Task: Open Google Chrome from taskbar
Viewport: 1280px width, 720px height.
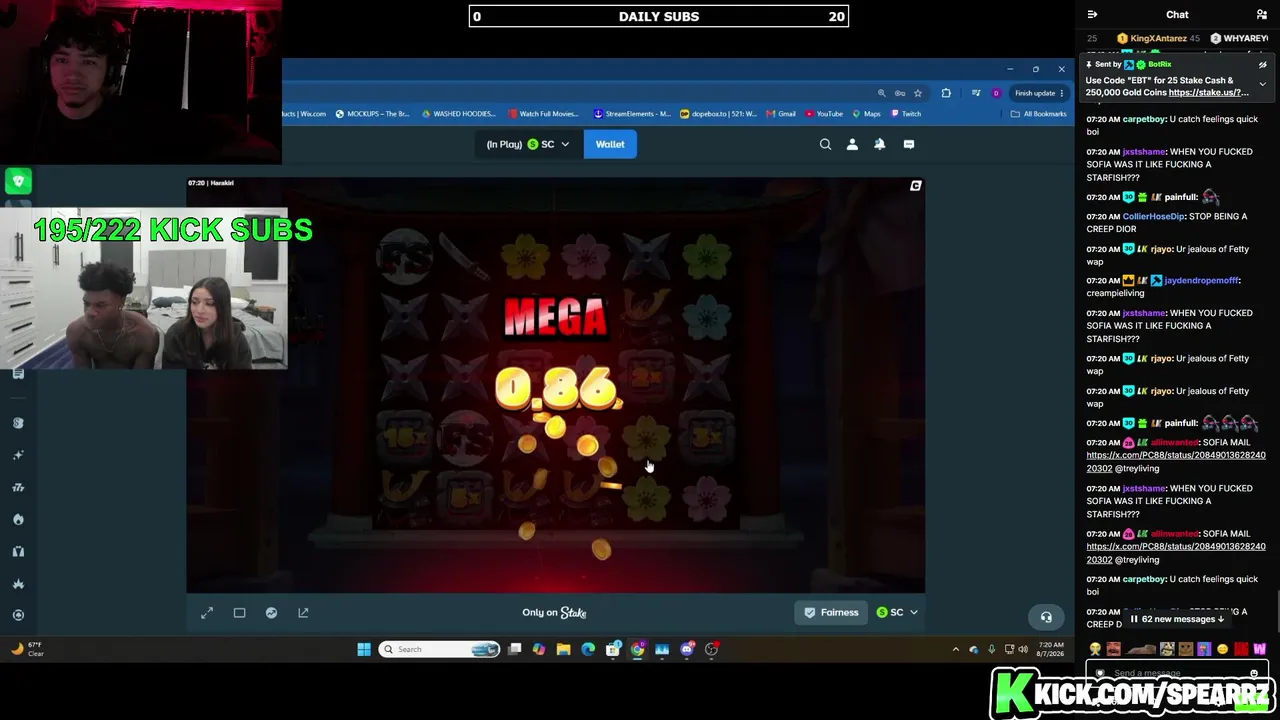Action: (x=637, y=650)
